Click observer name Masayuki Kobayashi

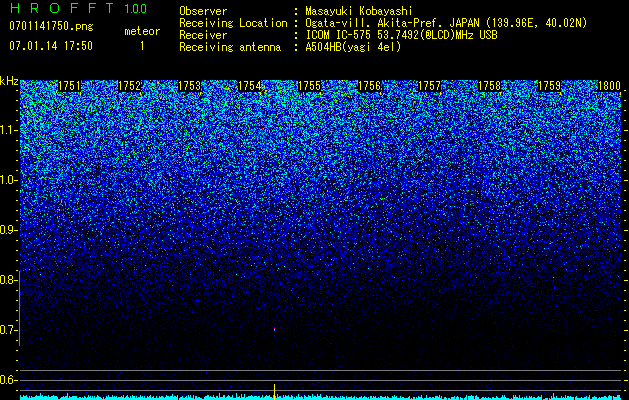tap(358, 11)
